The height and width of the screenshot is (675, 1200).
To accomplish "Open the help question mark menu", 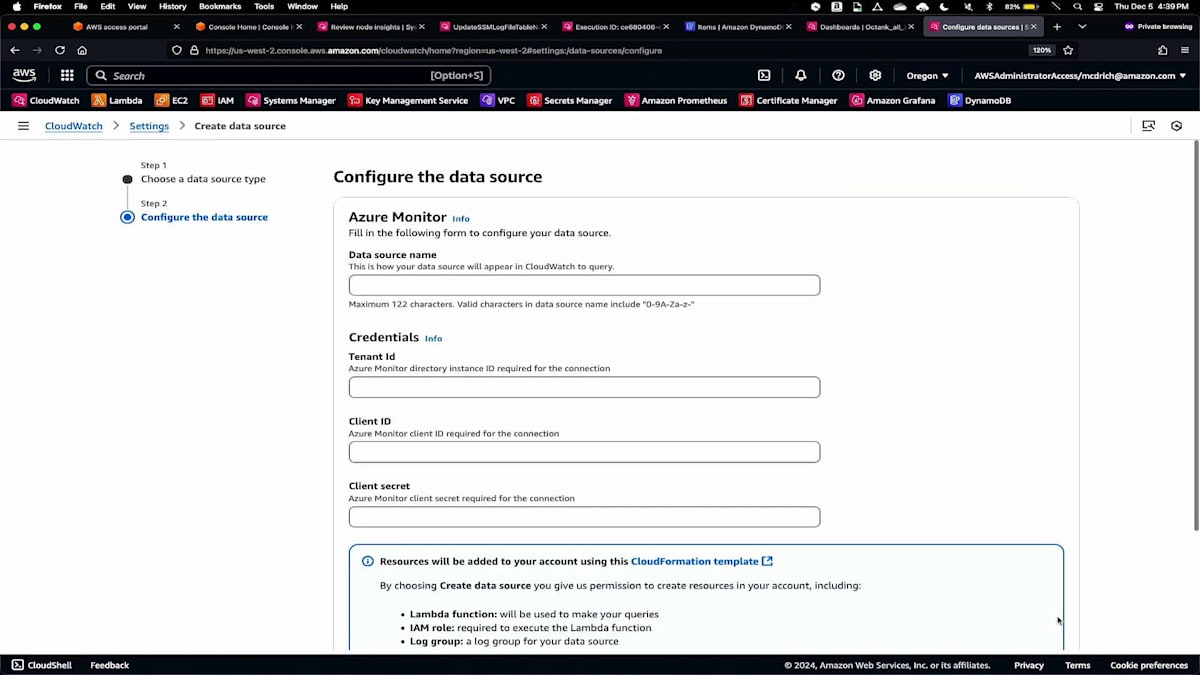I will tap(838, 75).
